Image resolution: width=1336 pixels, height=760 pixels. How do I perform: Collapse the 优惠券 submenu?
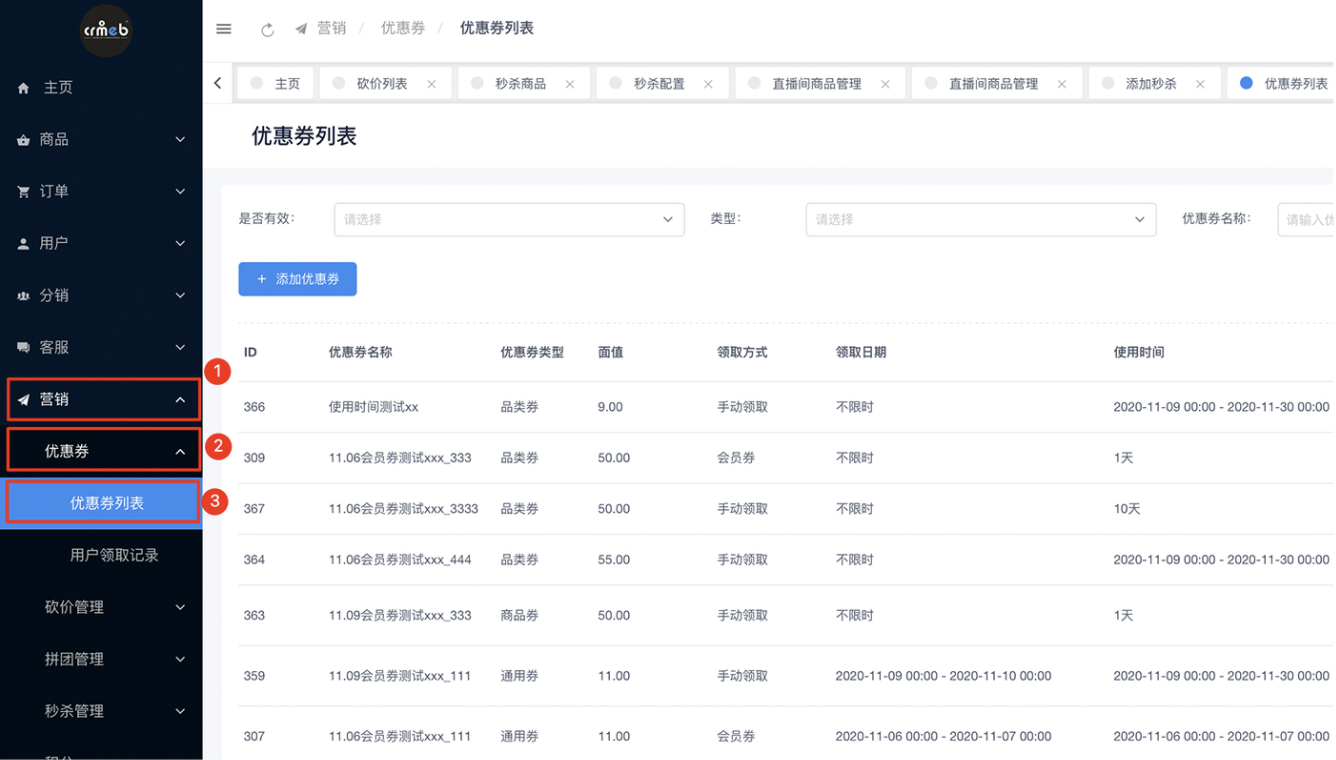click(x=101, y=452)
